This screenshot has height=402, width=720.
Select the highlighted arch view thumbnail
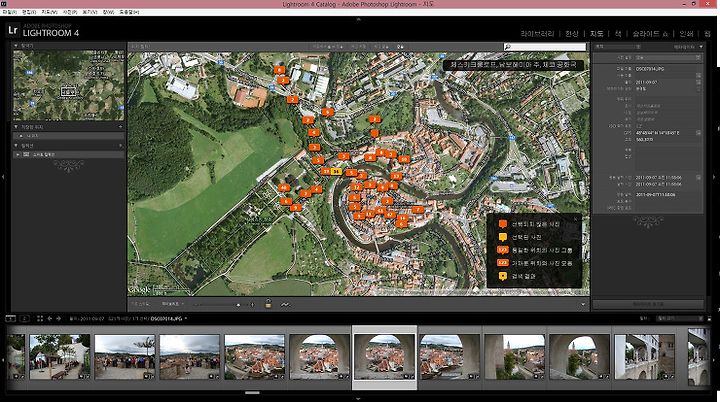(384, 357)
